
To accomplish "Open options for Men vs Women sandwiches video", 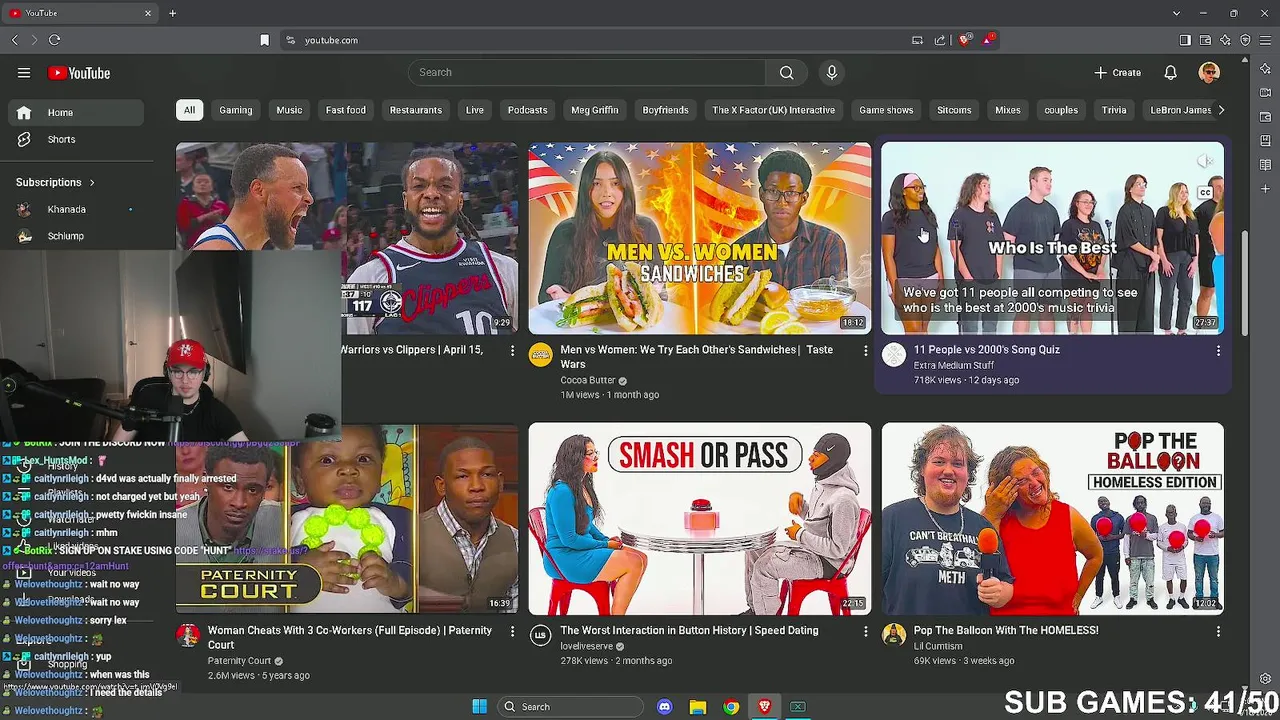I will (865, 351).
